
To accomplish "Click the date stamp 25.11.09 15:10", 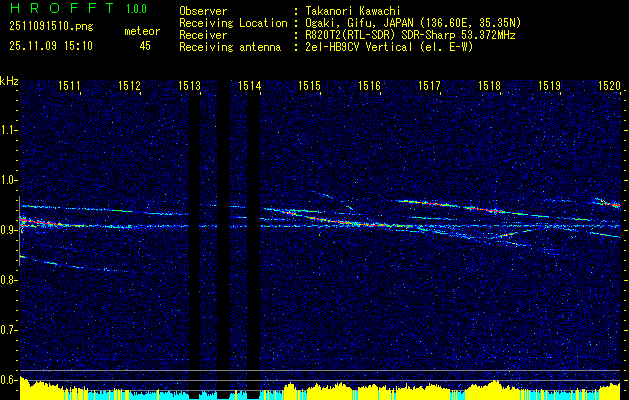I will pyautogui.click(x=51, y=46).
